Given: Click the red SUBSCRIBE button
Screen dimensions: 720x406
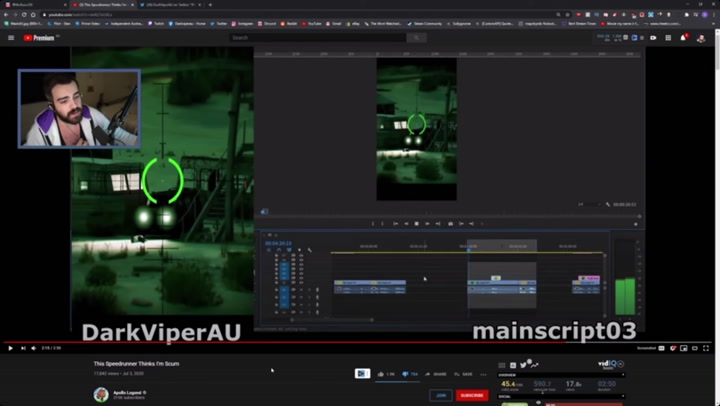Looking at the screenshot, I should tap(472, 395).
